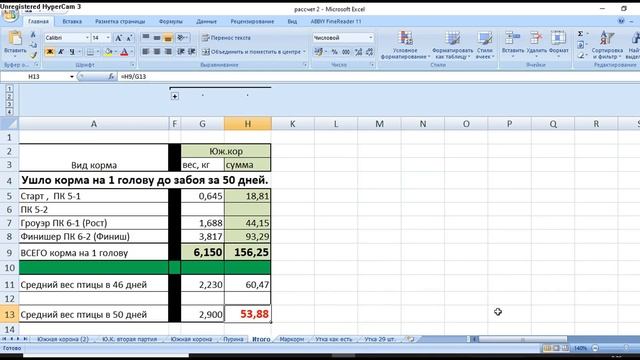
Task: Toggle Bold (Ж) formatting
Action: [50, 52]
